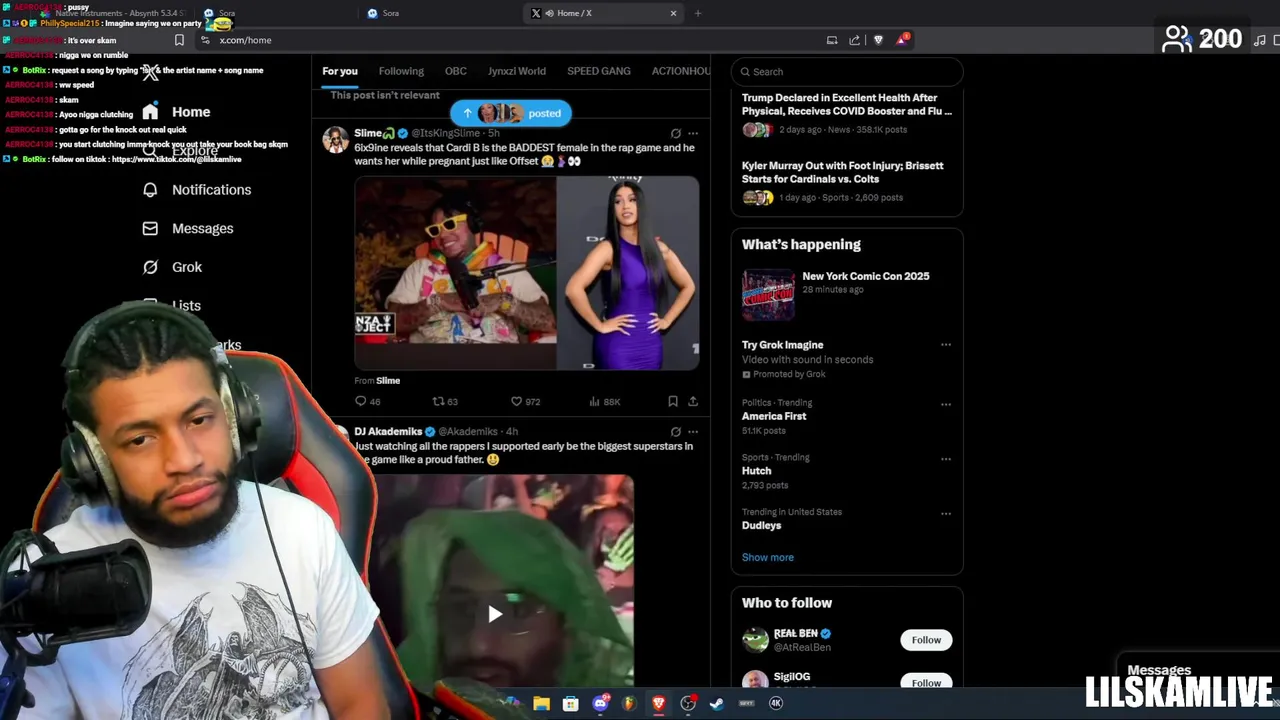Open options for America First trend
Screen dimensions: 1280x720
(946, 405)
